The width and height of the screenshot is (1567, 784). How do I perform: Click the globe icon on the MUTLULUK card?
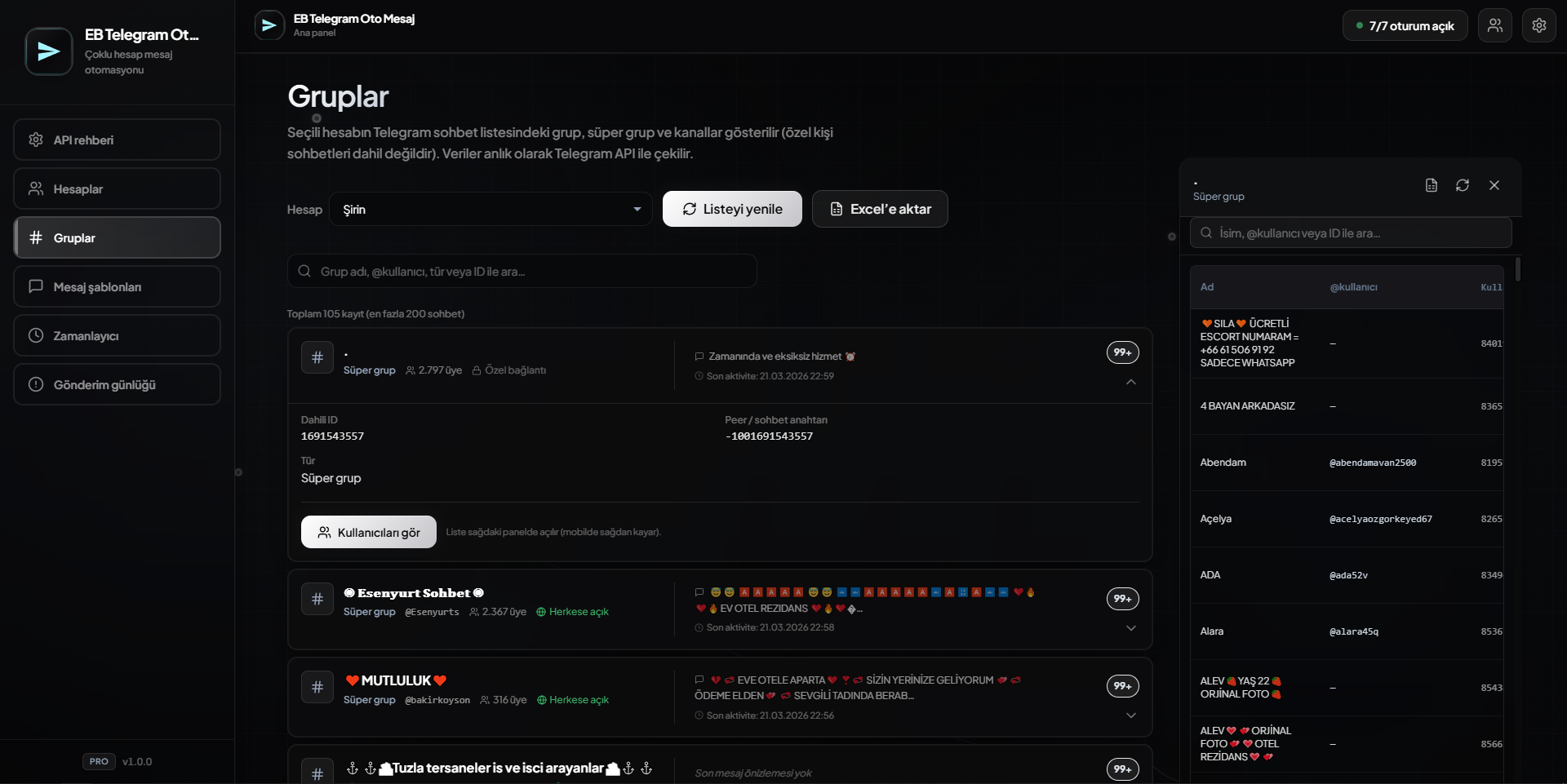click(541, 700)
